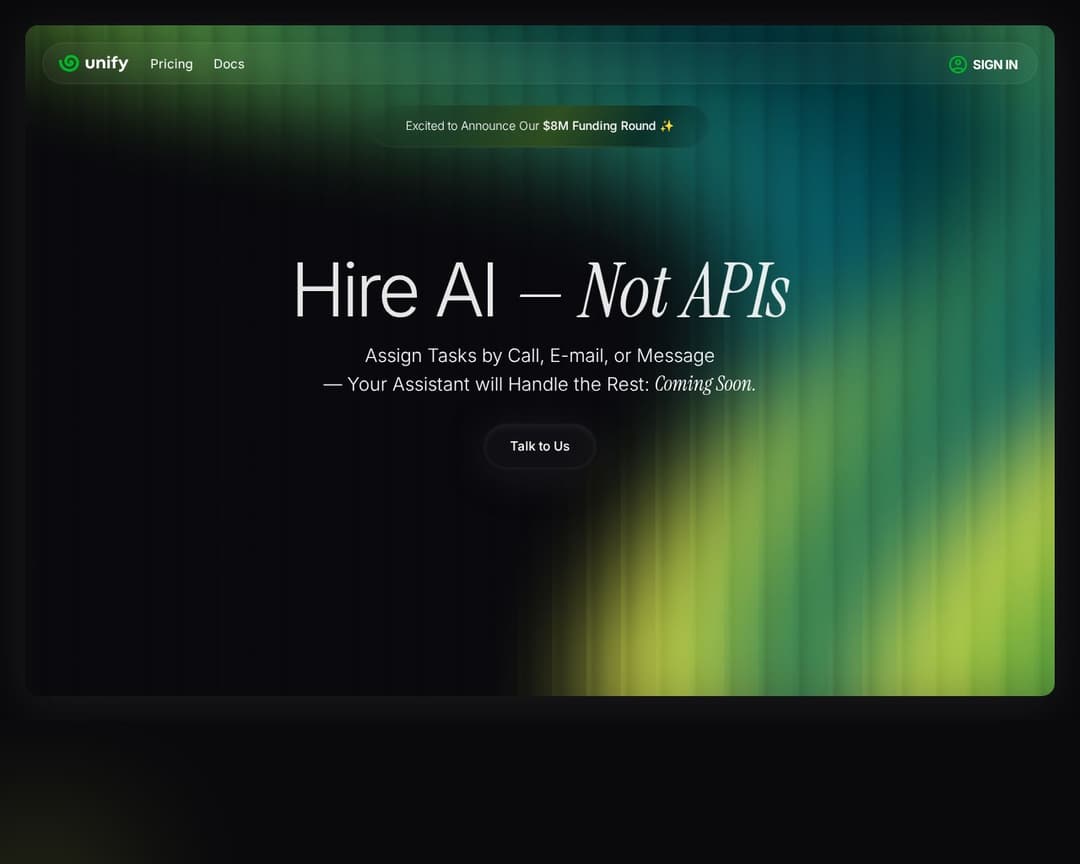Click the "Hire AI" headline text

pos(394,291)
